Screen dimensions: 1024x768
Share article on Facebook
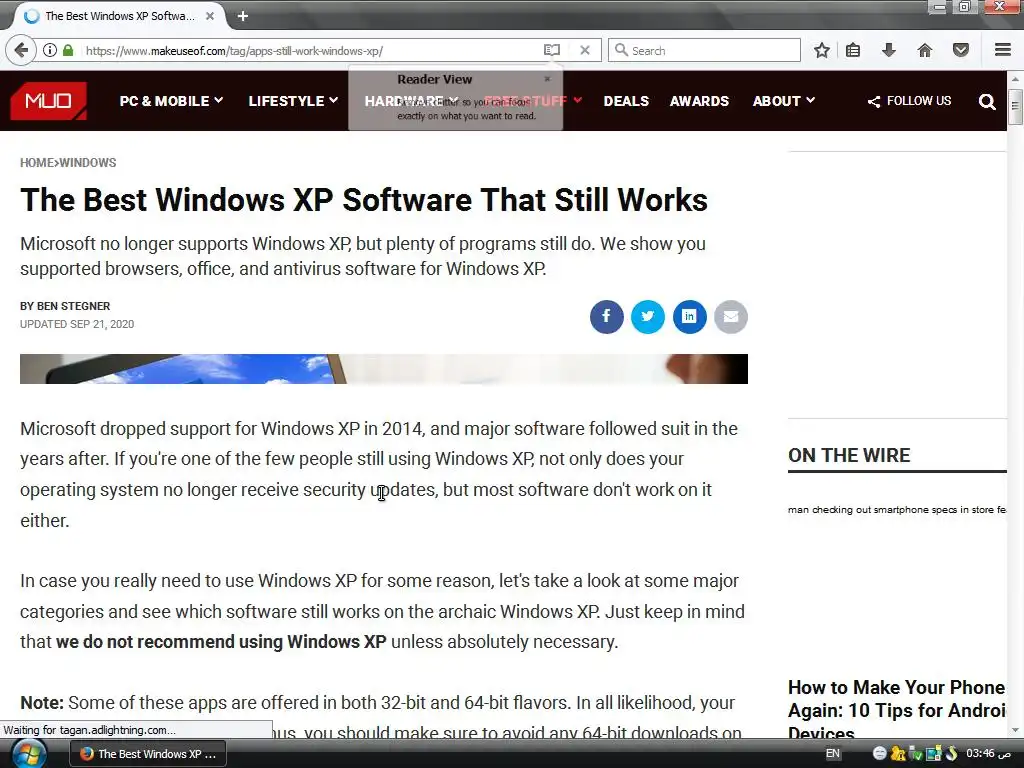[607, 317]
